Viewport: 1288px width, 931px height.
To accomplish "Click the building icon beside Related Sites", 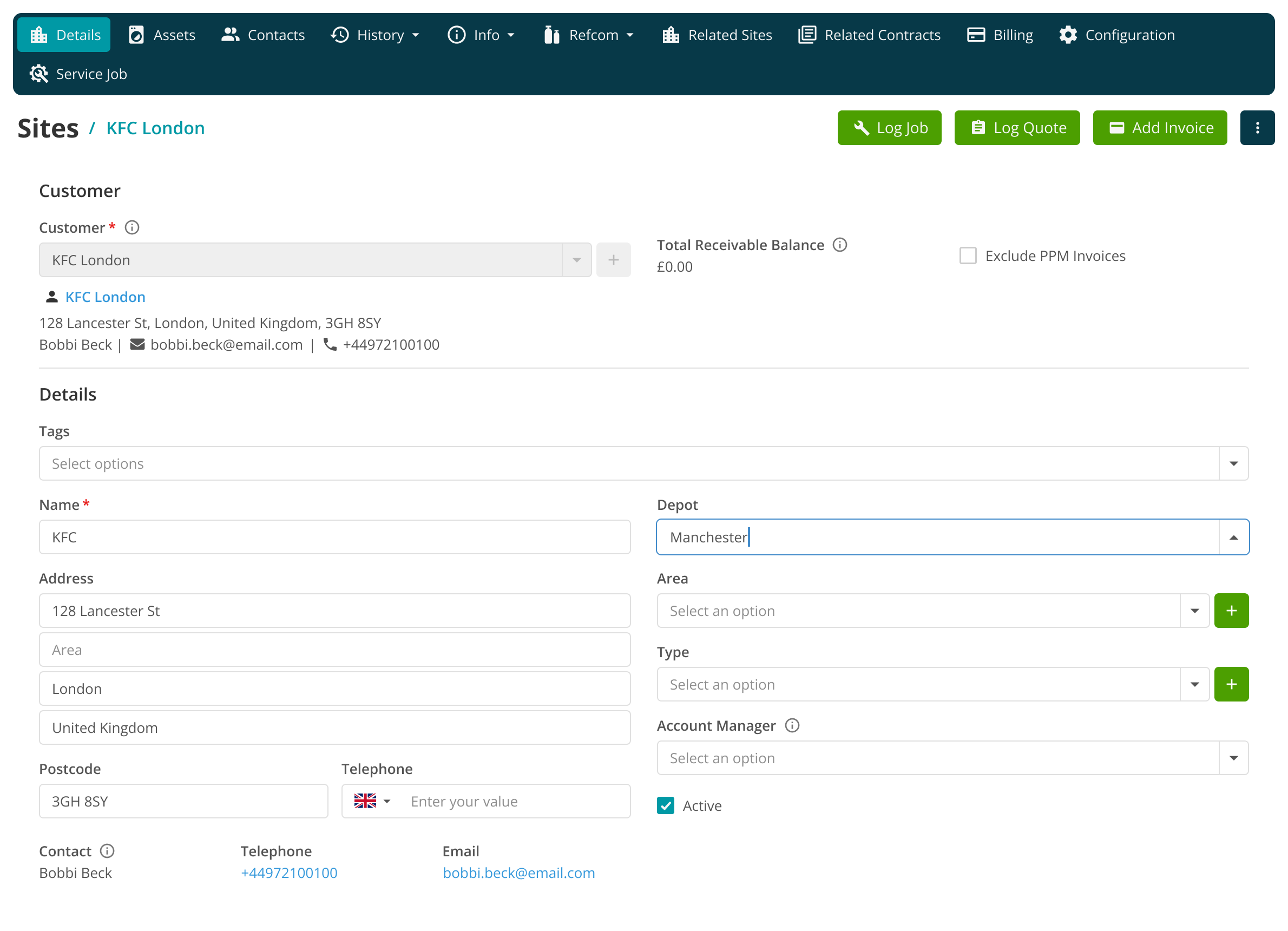I will tap(671, 35).
